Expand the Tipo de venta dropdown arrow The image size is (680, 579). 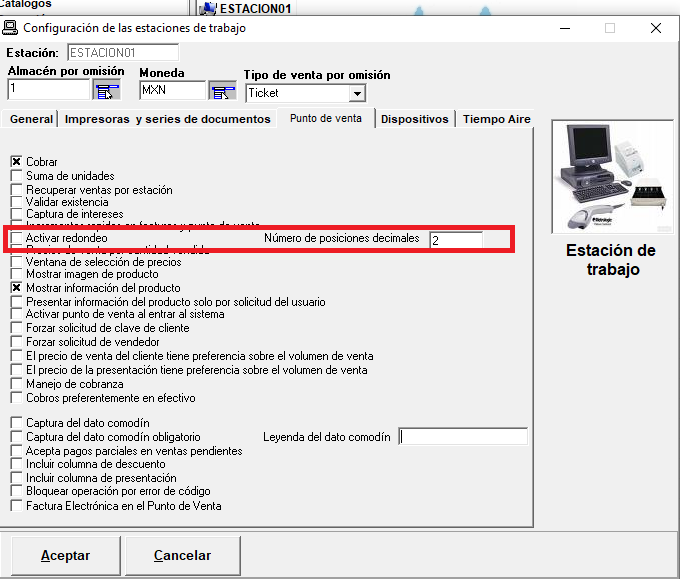coord(357,93)
